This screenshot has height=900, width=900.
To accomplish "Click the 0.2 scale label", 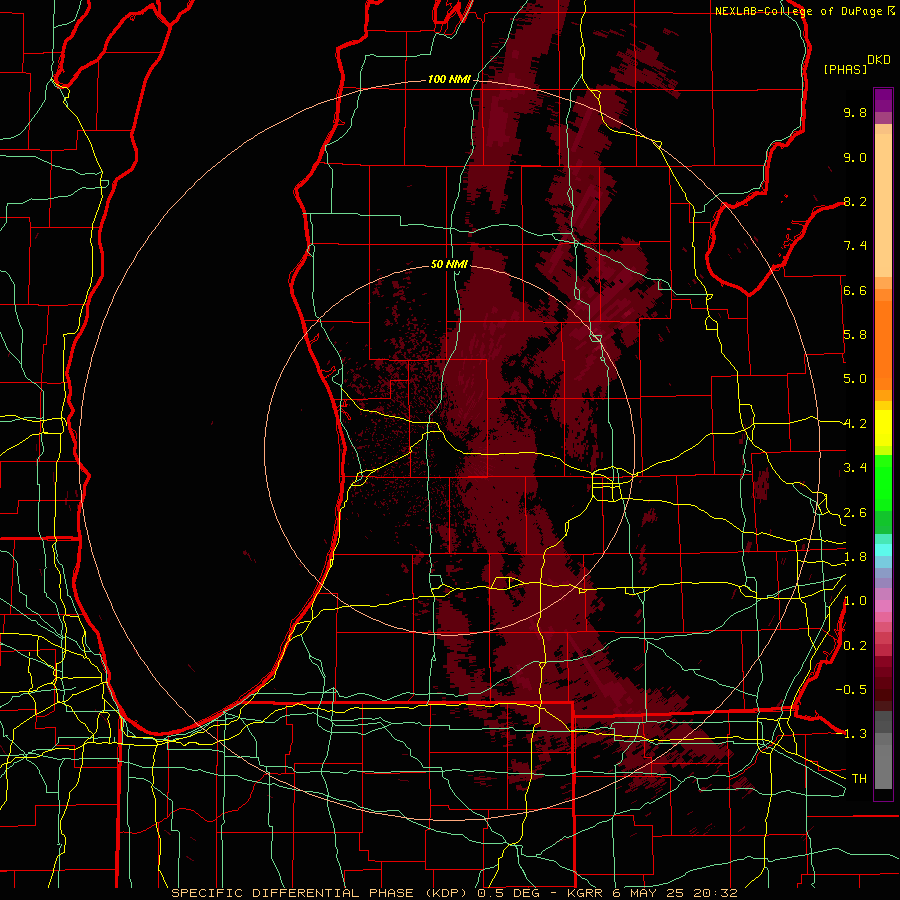I will [x=855, y=646].
